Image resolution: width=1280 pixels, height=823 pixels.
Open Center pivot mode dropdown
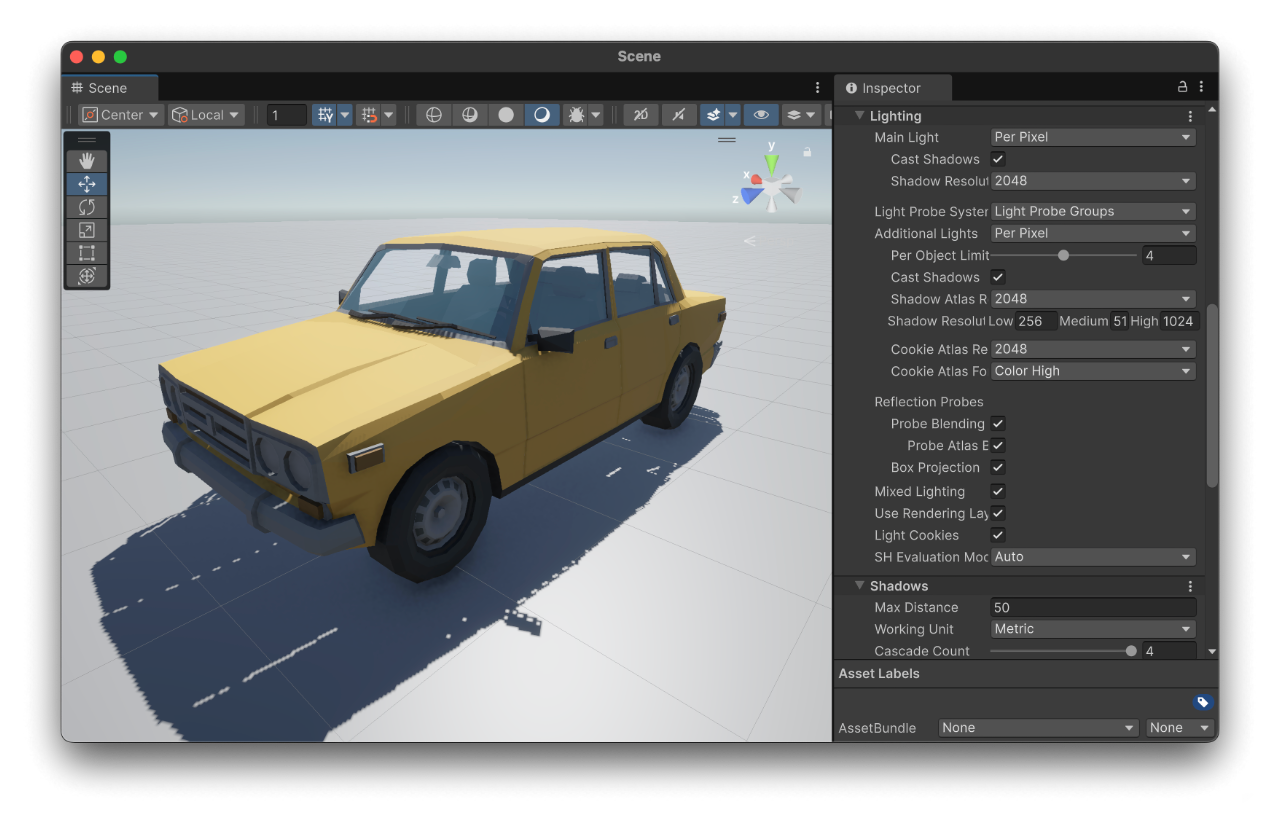click(x=121, y=115)
